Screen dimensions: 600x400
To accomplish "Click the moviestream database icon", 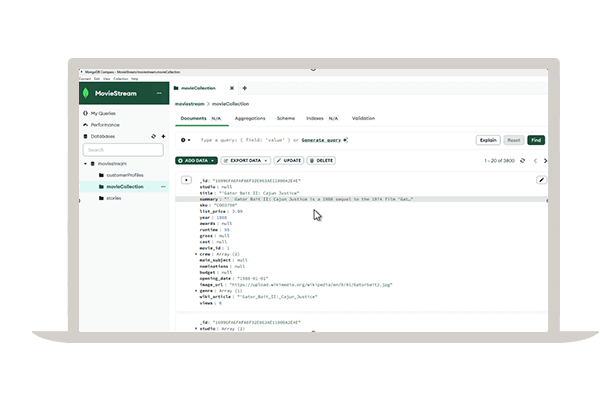I will (93, 164).
